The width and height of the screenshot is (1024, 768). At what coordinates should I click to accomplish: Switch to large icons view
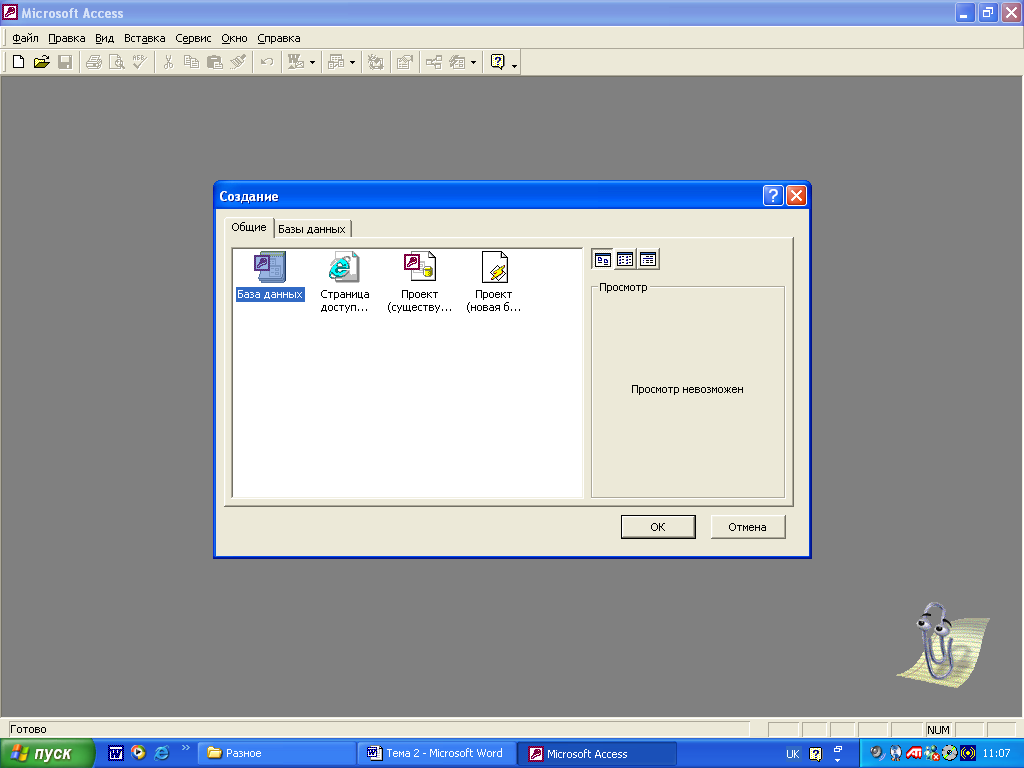603,259
